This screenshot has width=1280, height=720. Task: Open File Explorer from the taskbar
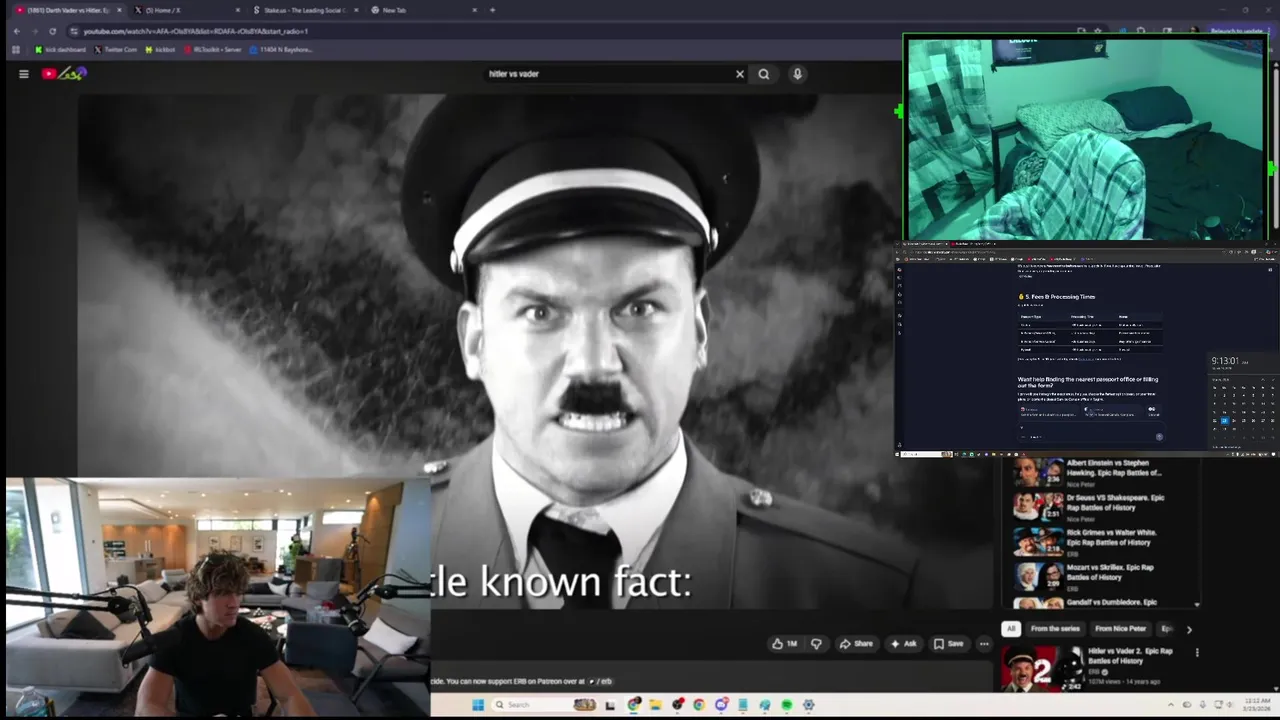(655, 705)
